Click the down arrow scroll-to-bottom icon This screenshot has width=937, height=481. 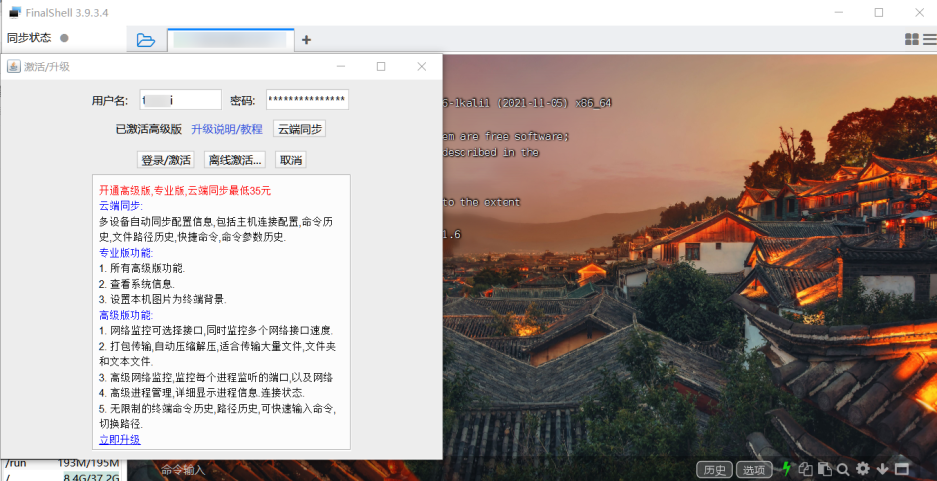[x=883, y=469]
